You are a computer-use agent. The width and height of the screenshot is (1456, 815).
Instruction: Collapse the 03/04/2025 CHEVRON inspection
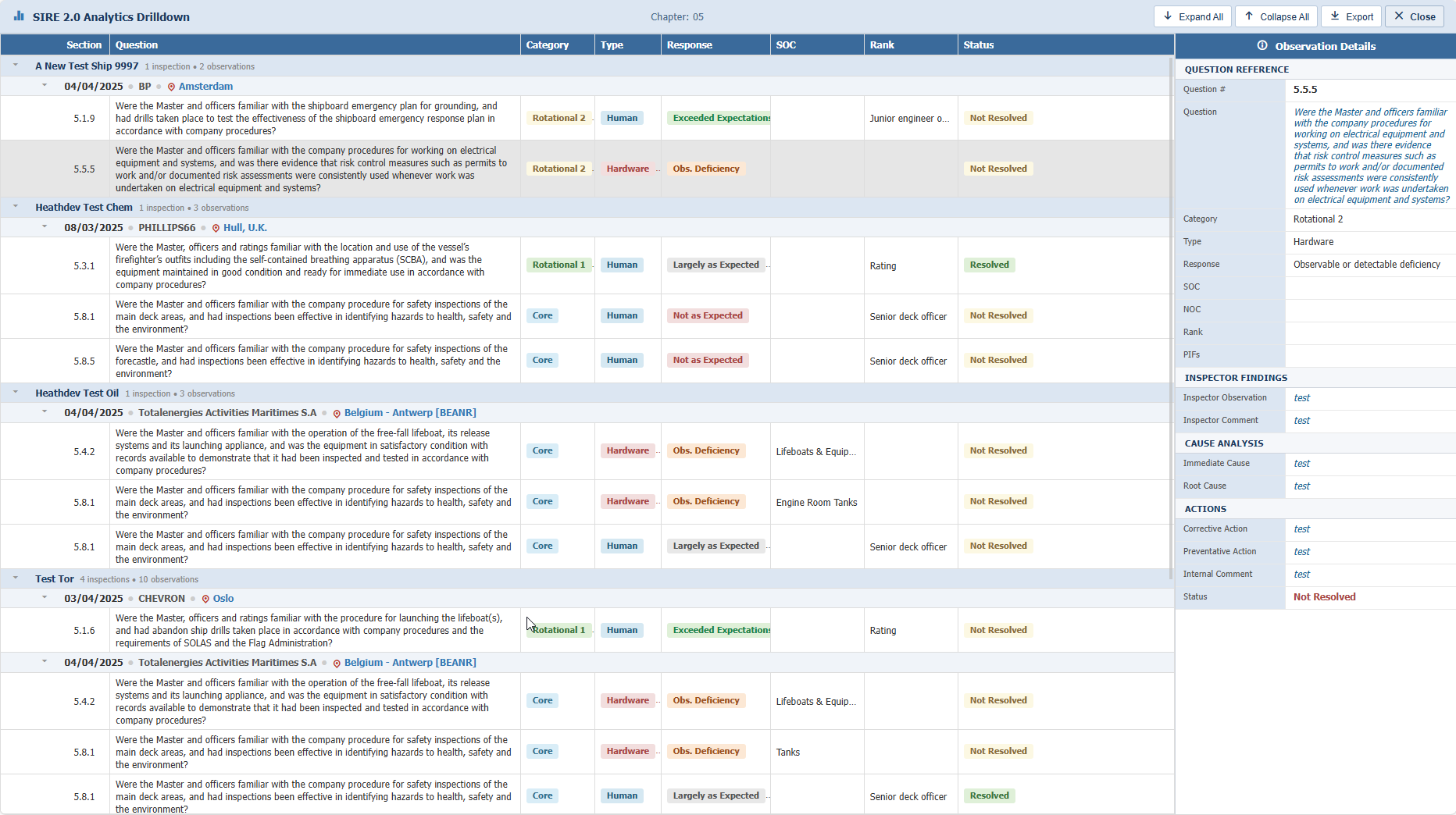click(45, 598)
